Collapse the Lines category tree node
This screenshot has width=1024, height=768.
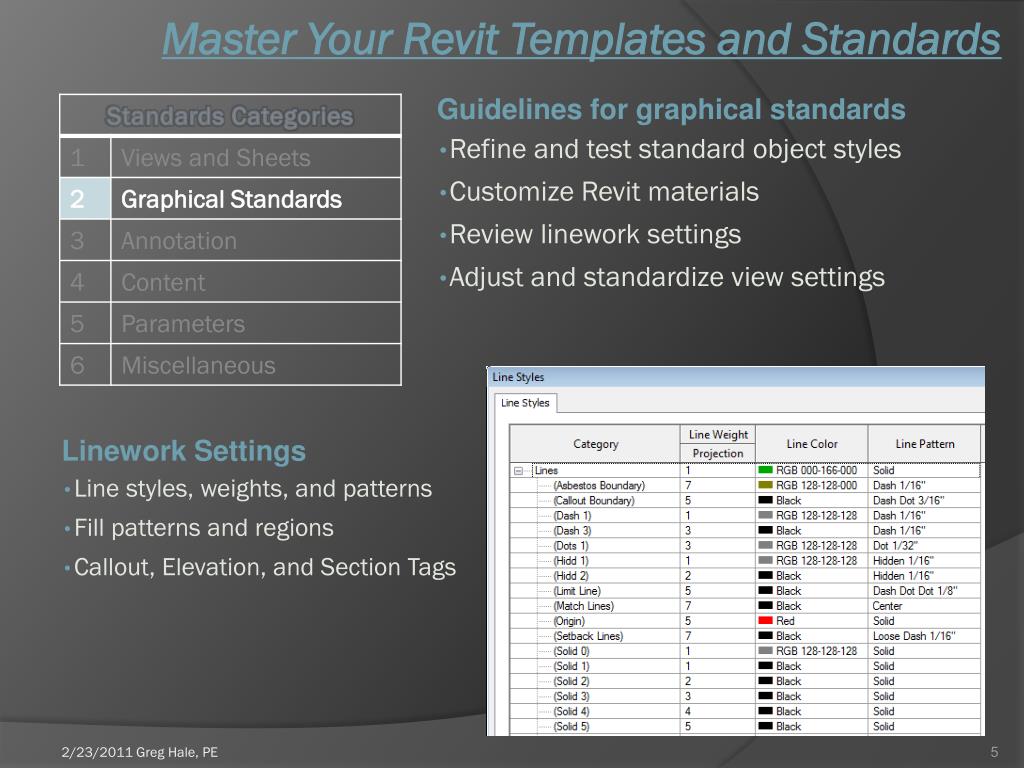pyautogui.click(x=519, y=471)
